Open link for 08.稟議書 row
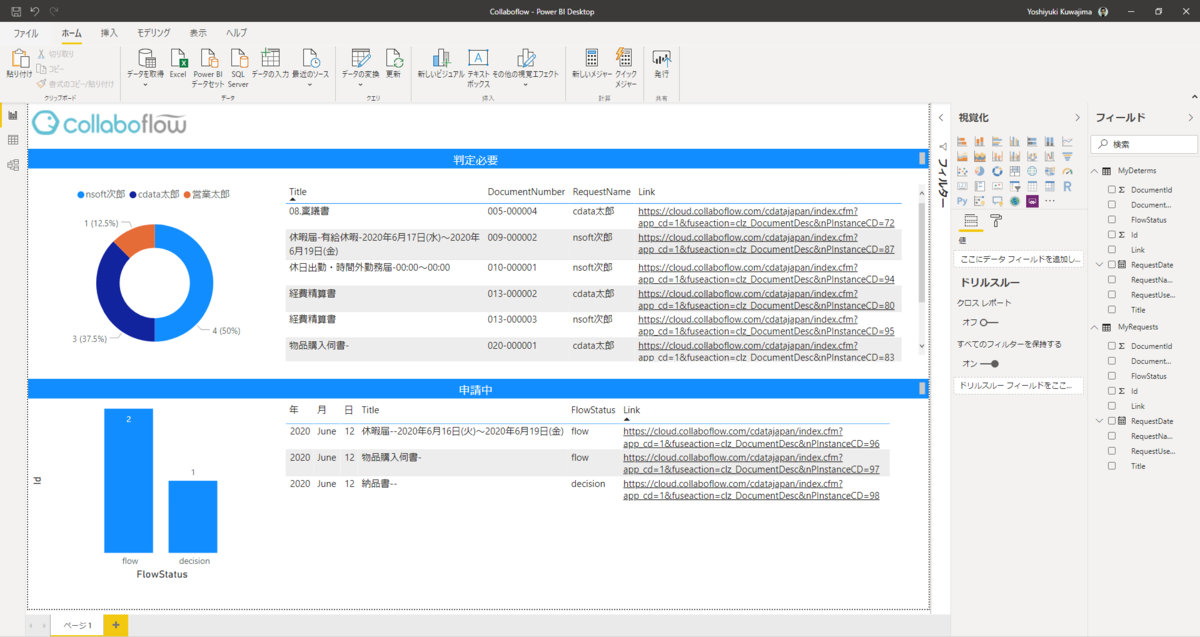 [x=766, y=217]
